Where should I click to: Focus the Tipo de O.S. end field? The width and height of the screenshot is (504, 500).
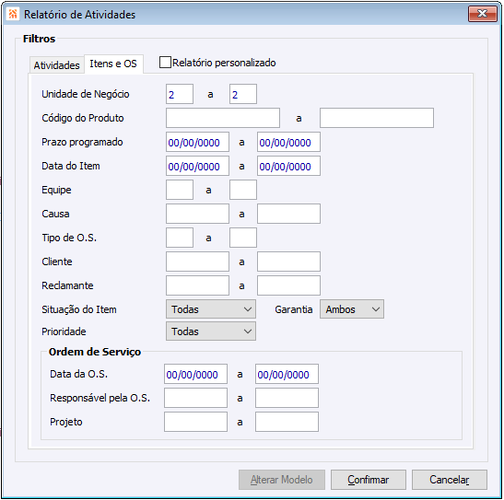pyautogui.click(x=243, y=238)
